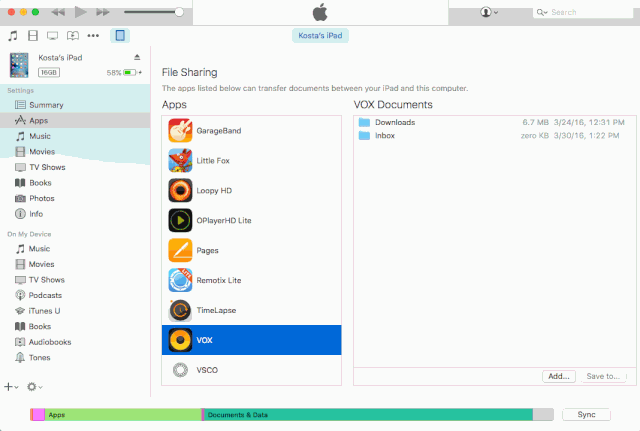Open the Kosta's iPad tab
This screenshot has width=640, height=431.
(320, 36)
